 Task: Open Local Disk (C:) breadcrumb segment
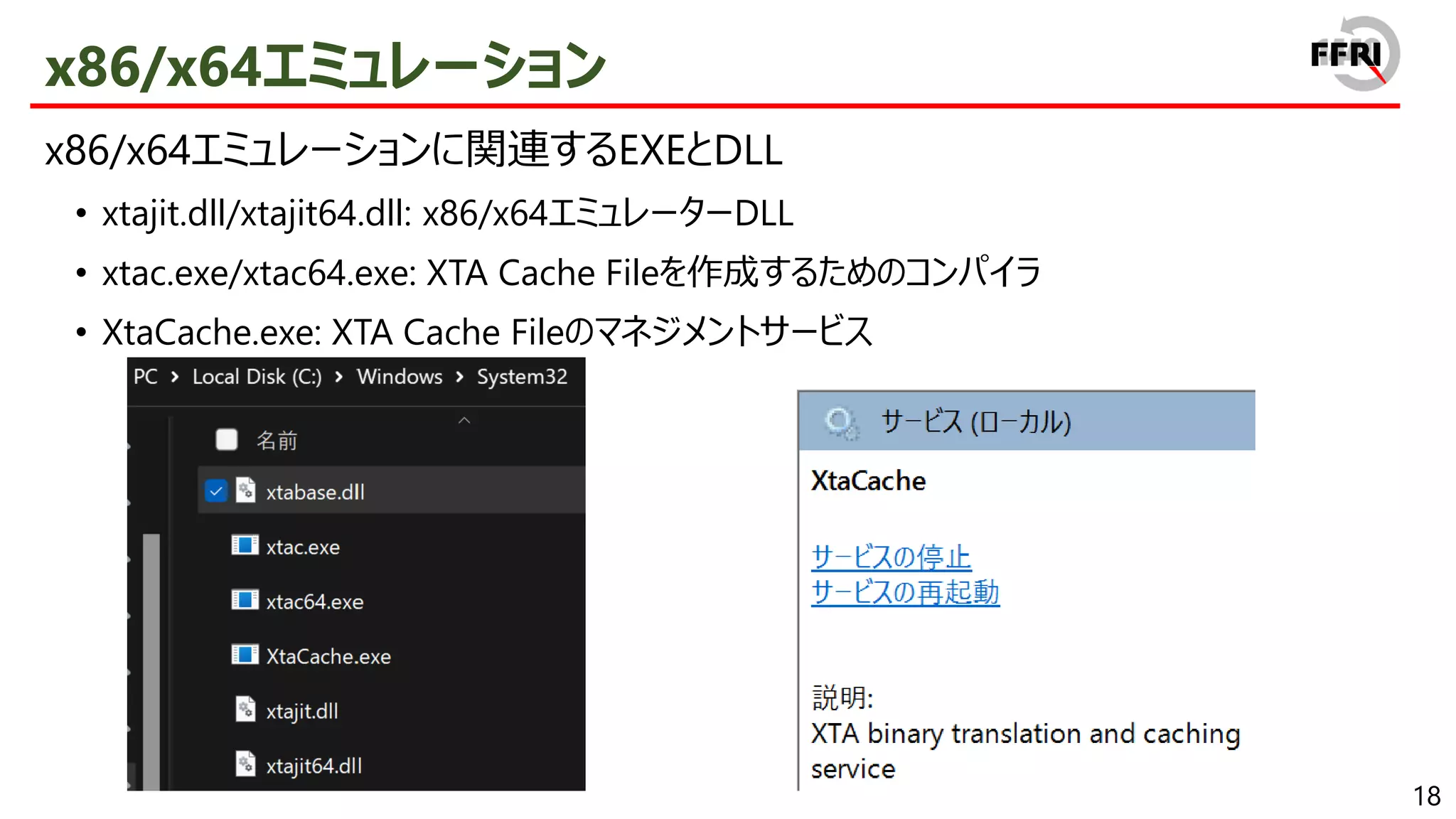point(257,377)
